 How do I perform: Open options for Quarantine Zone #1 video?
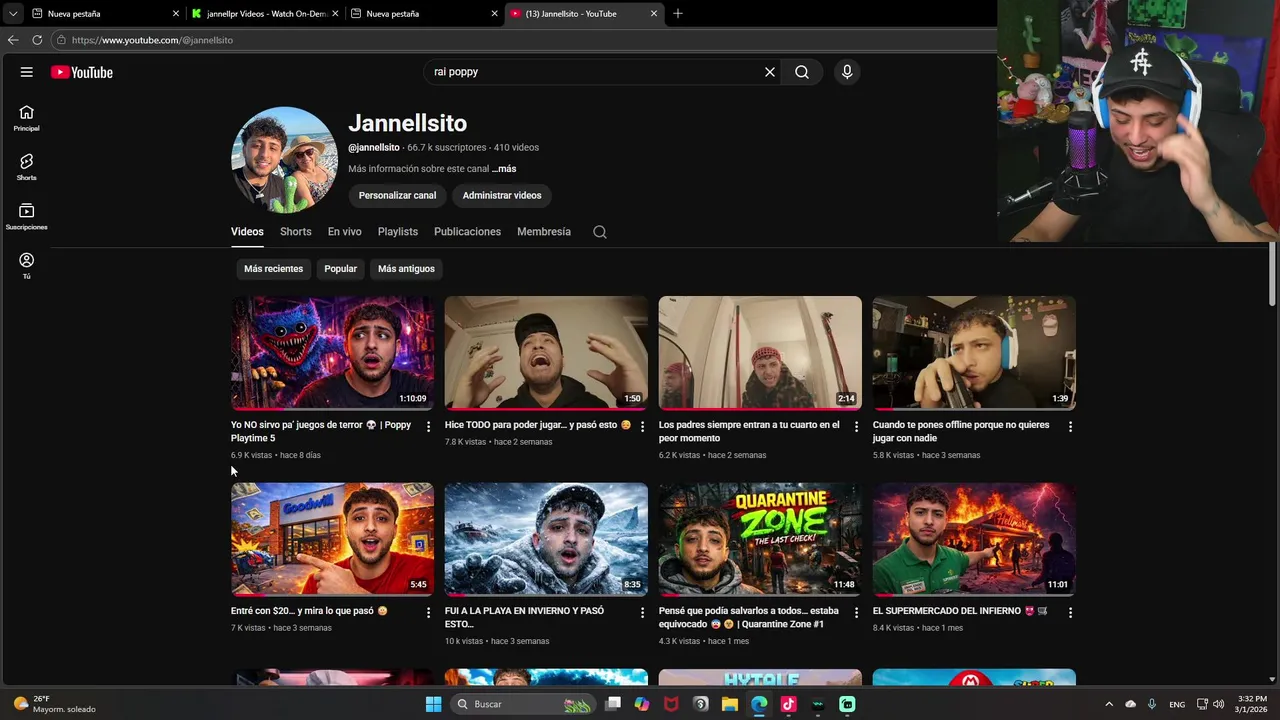[856, 613]
